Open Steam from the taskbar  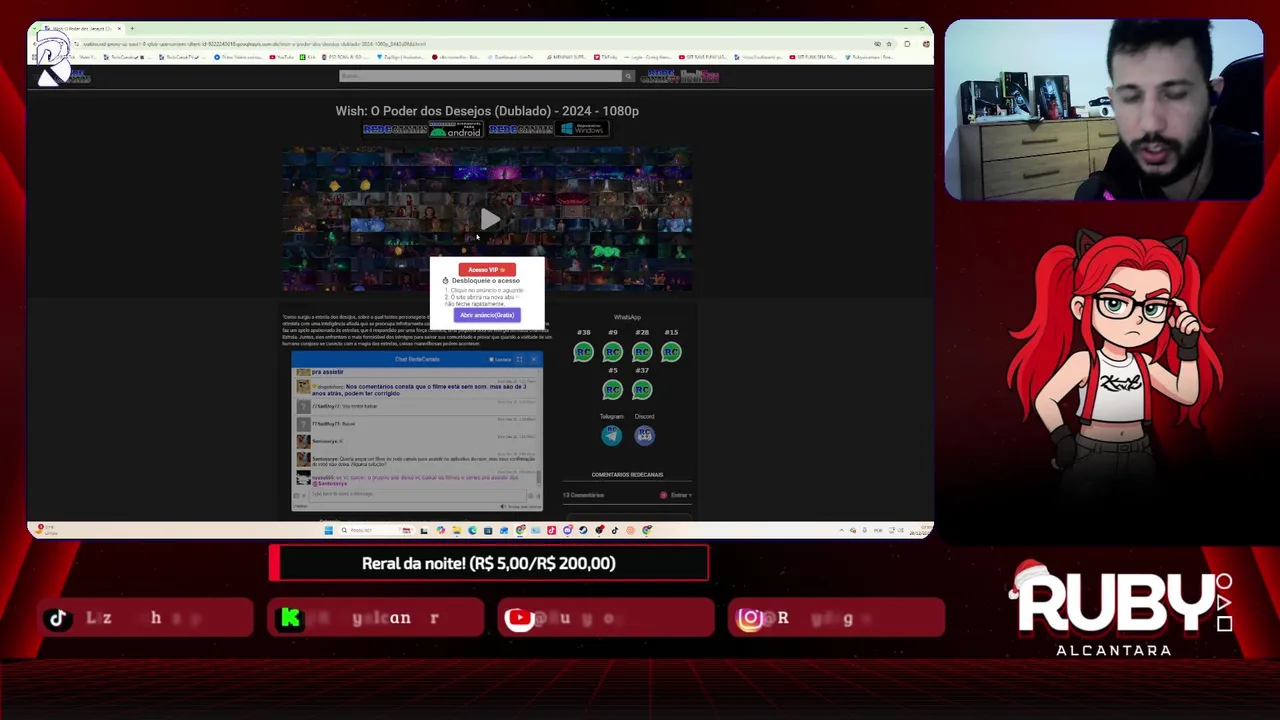(x=583, y=530)
